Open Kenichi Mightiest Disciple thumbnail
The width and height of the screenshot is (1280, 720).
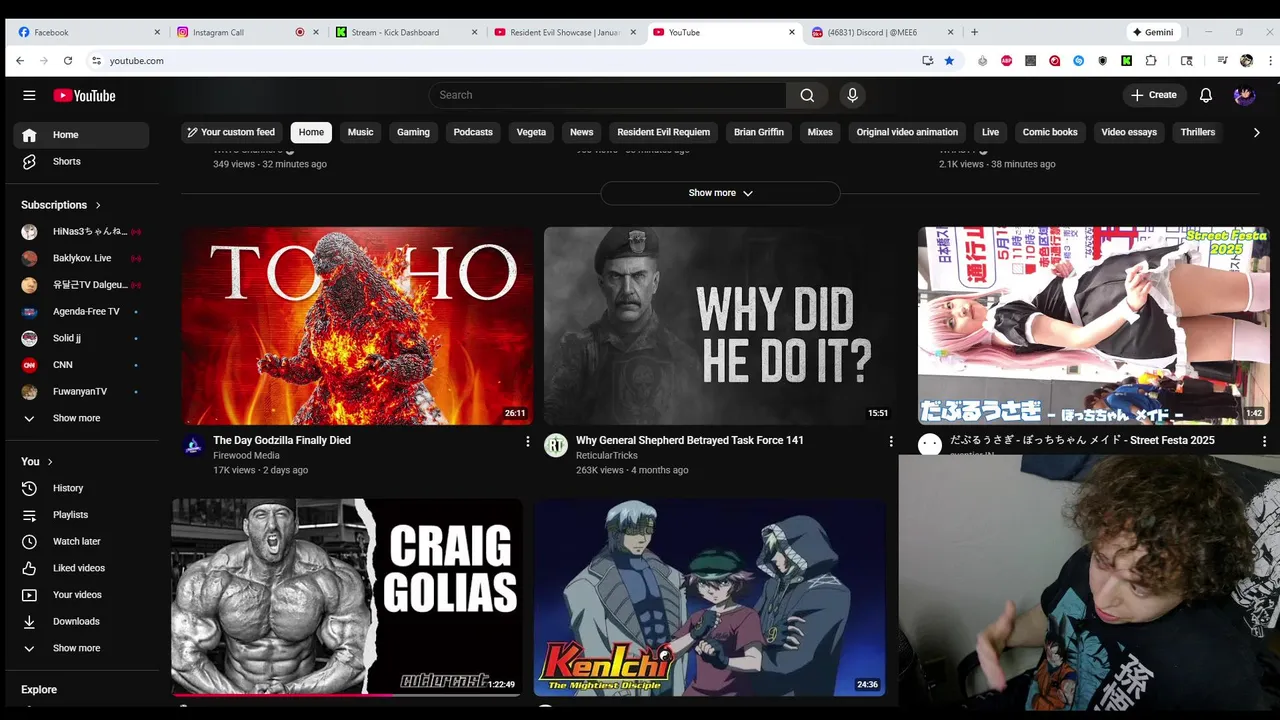[x=709, y=597]
